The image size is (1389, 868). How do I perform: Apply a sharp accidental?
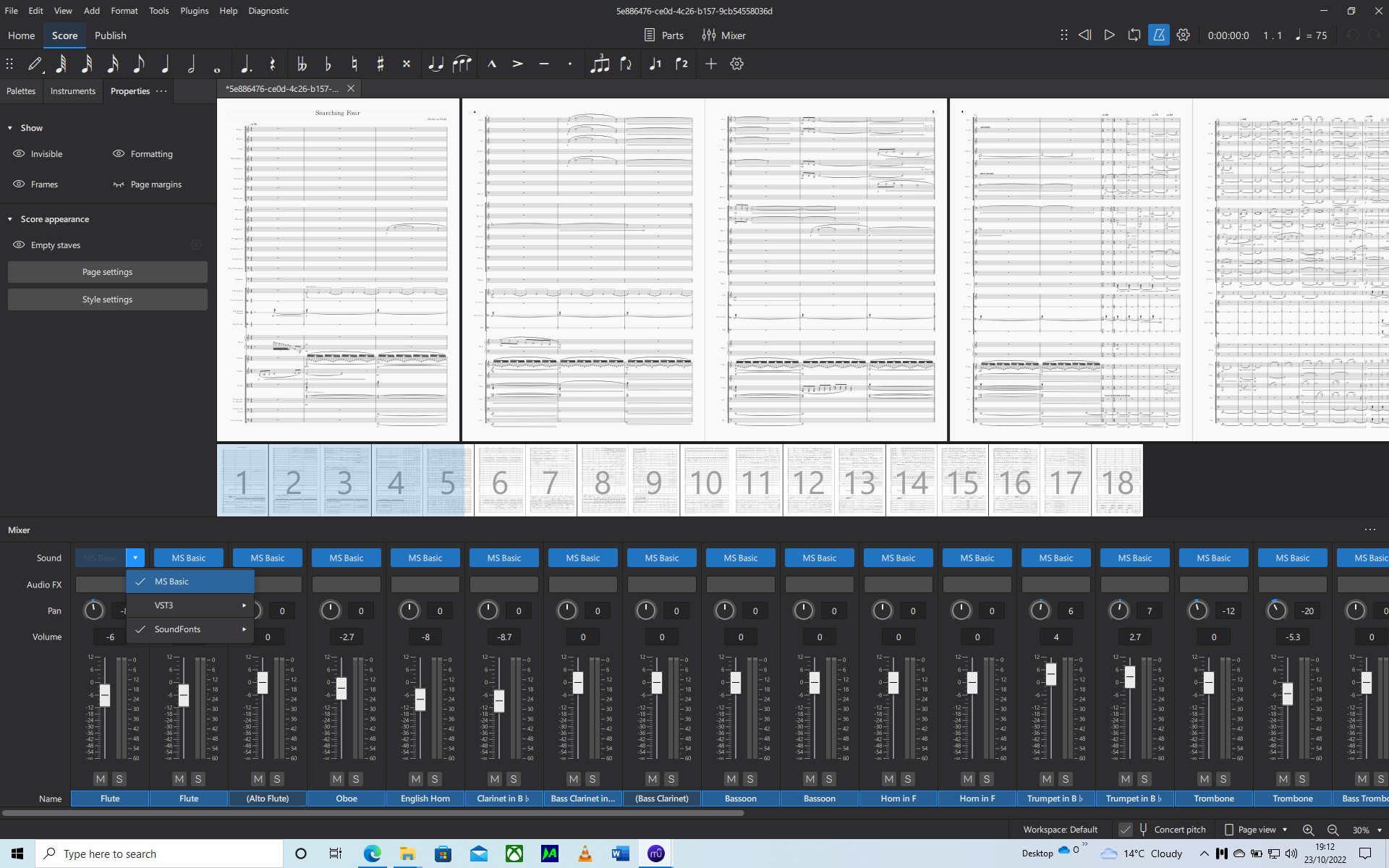[x=380, y=64]
